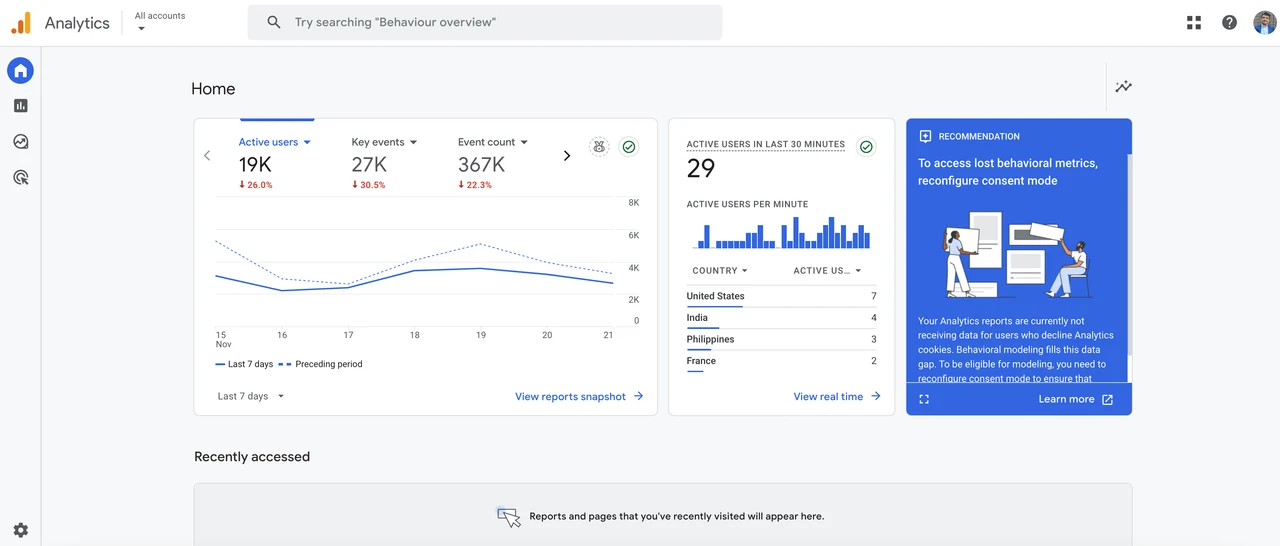Click the Learn more link
The height and width of the screenshot is (546, 1280).
[x=1066, y=399]
